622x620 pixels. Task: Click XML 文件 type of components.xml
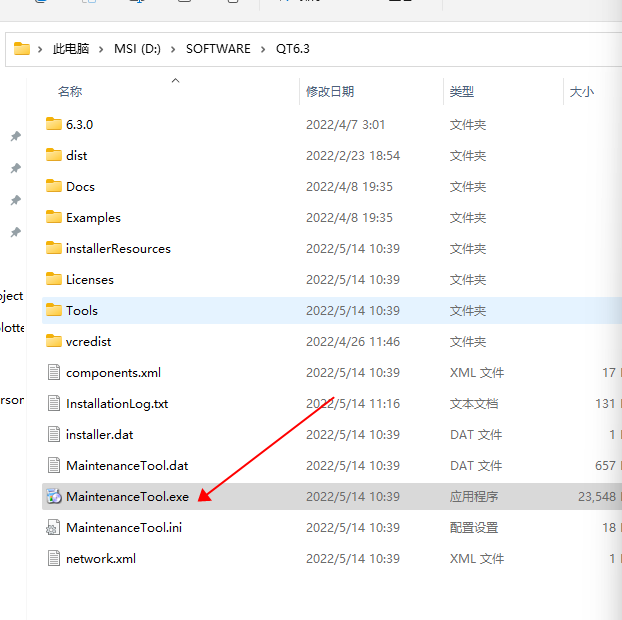pos(477,373)
